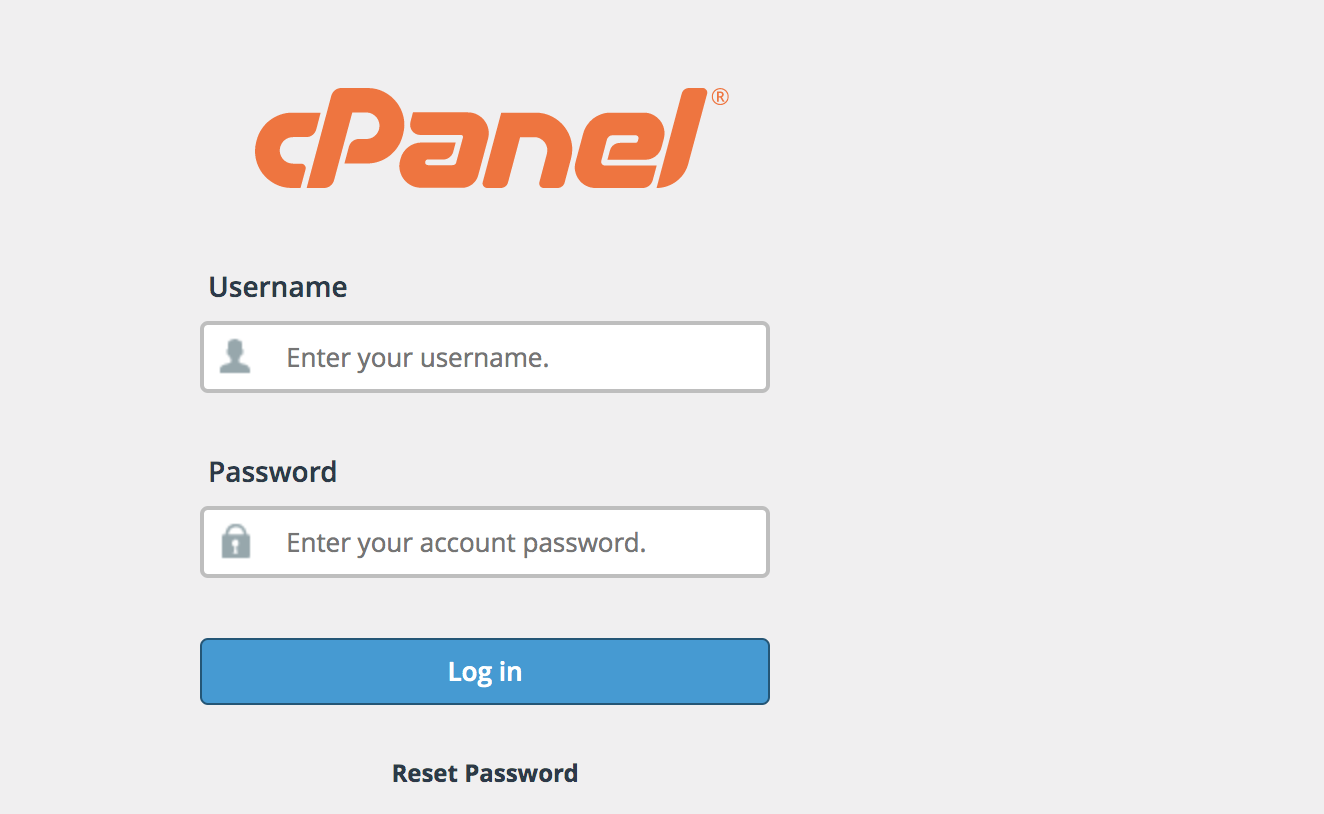1324x814 pixels.
Task: Select the "Enter your account password." placeholder
Action: [466, 543]
